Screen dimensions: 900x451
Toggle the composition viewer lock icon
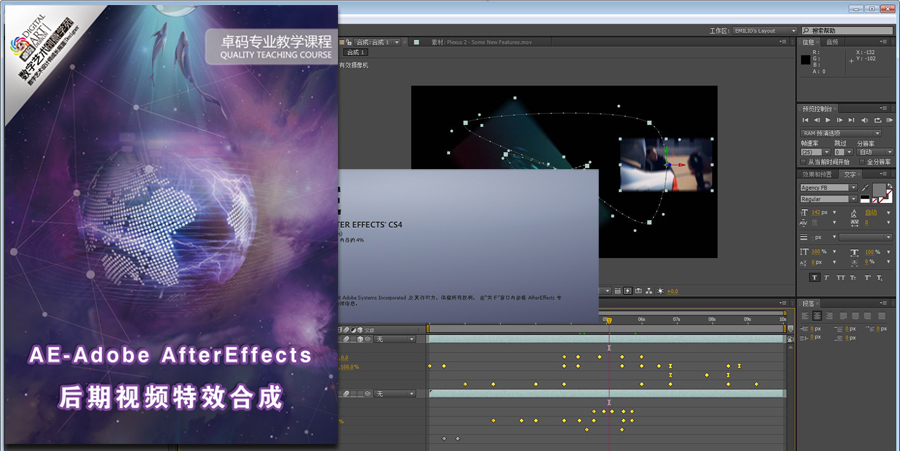click(348, 42)
